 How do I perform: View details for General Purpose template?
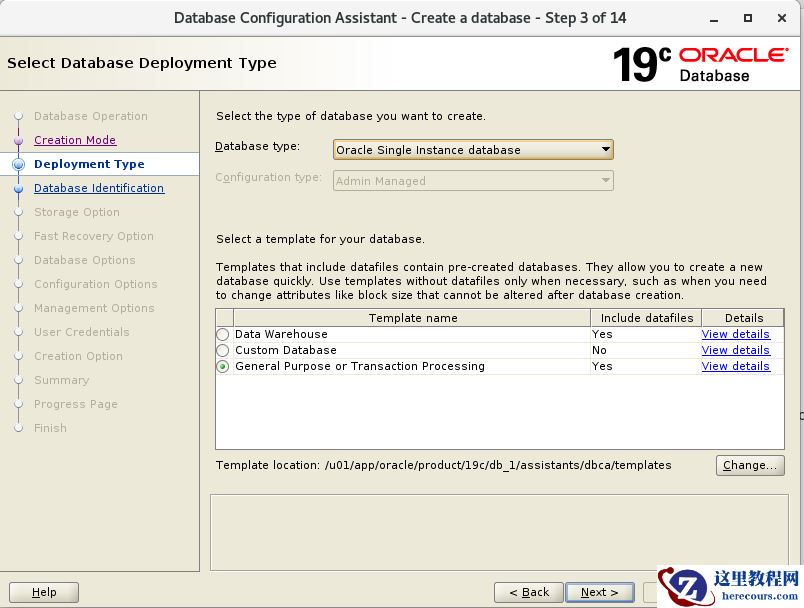(735, 366)
